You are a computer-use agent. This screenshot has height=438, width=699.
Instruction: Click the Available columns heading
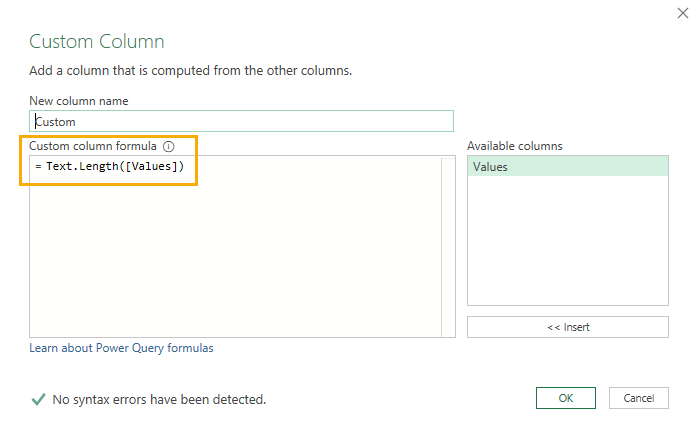(x=514, y=146)
